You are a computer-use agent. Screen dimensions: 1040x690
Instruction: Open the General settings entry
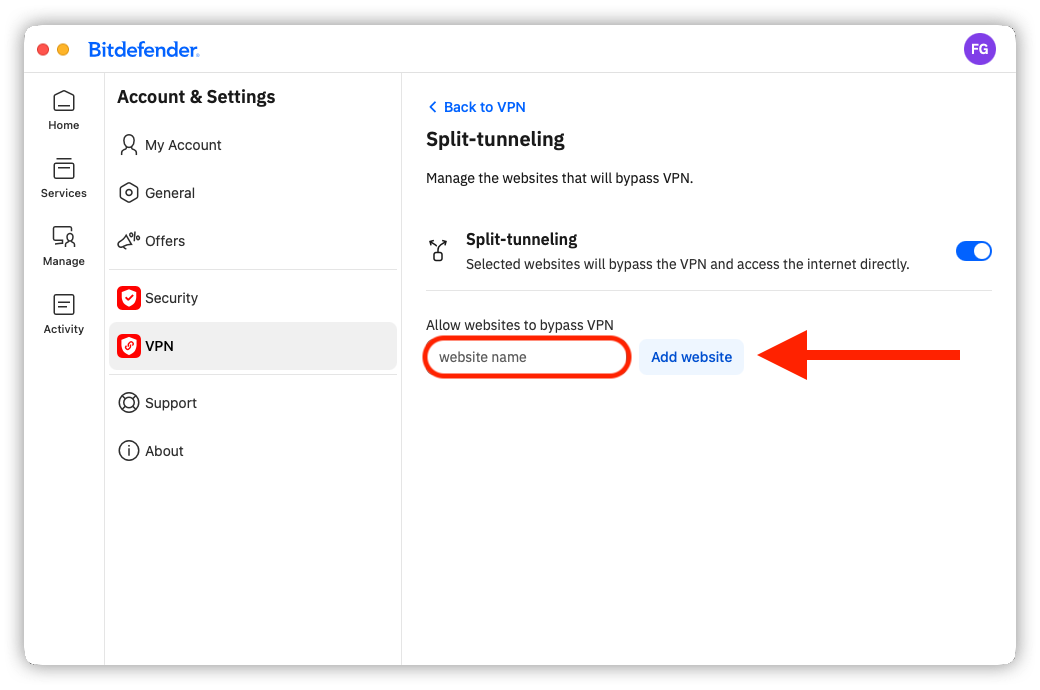pyautogui.click(x=253, y=192)
